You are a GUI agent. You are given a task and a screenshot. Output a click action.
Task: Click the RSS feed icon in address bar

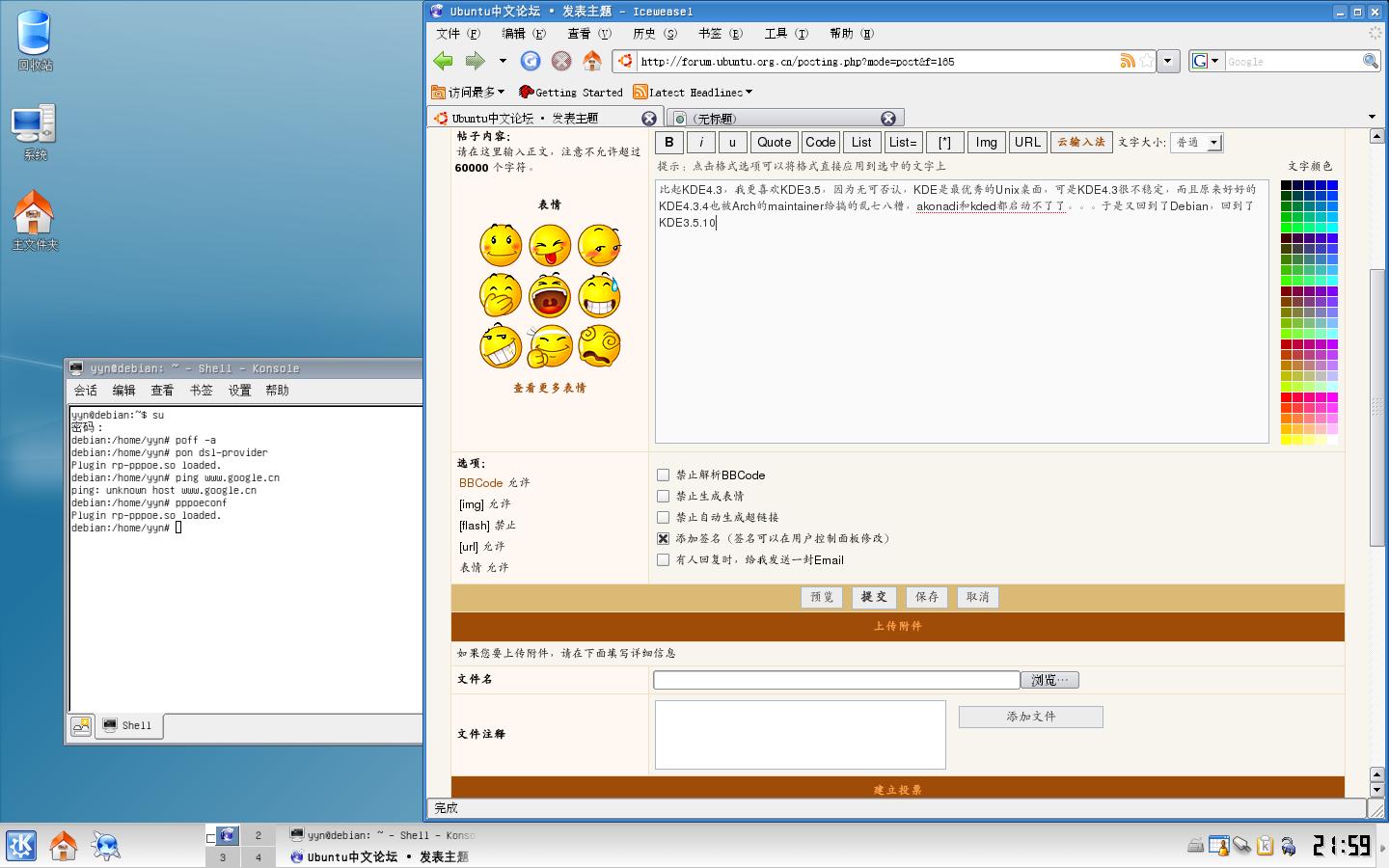(1127, 61)
